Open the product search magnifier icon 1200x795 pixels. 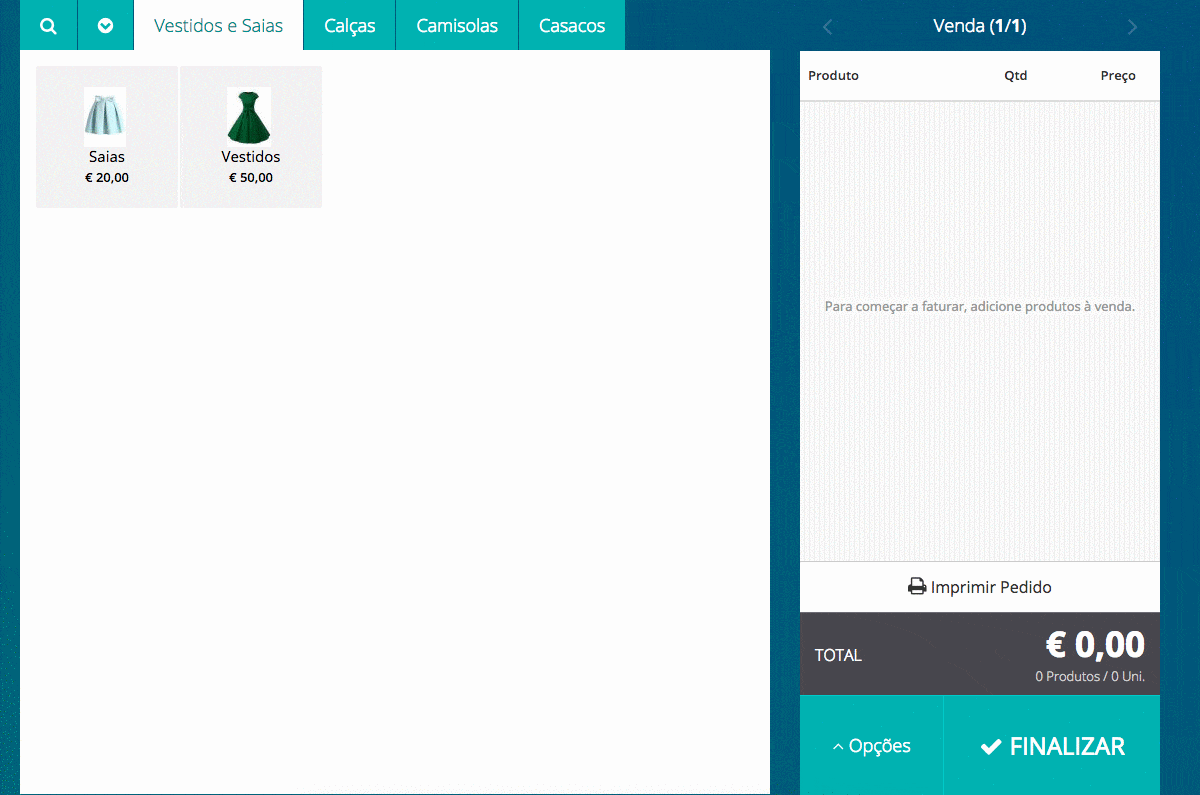(48, 26)
